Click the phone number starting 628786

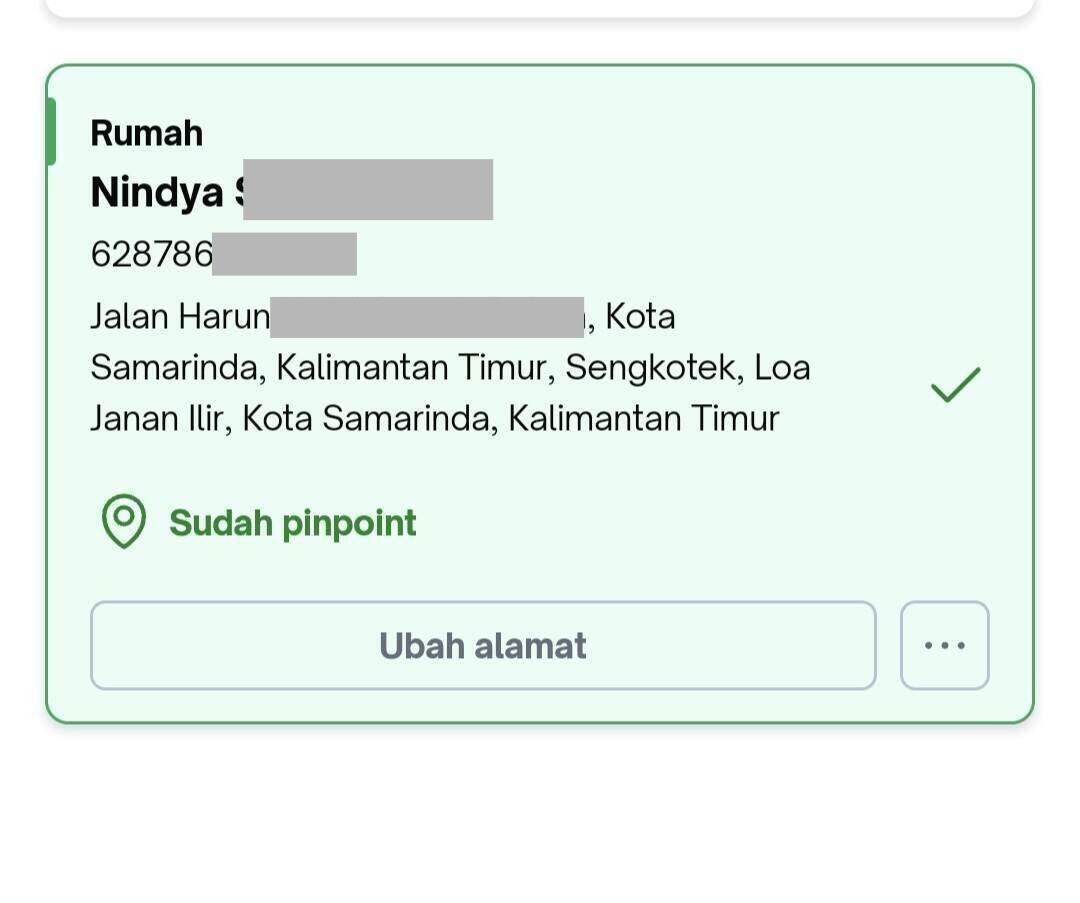click(x=152, y=253)
